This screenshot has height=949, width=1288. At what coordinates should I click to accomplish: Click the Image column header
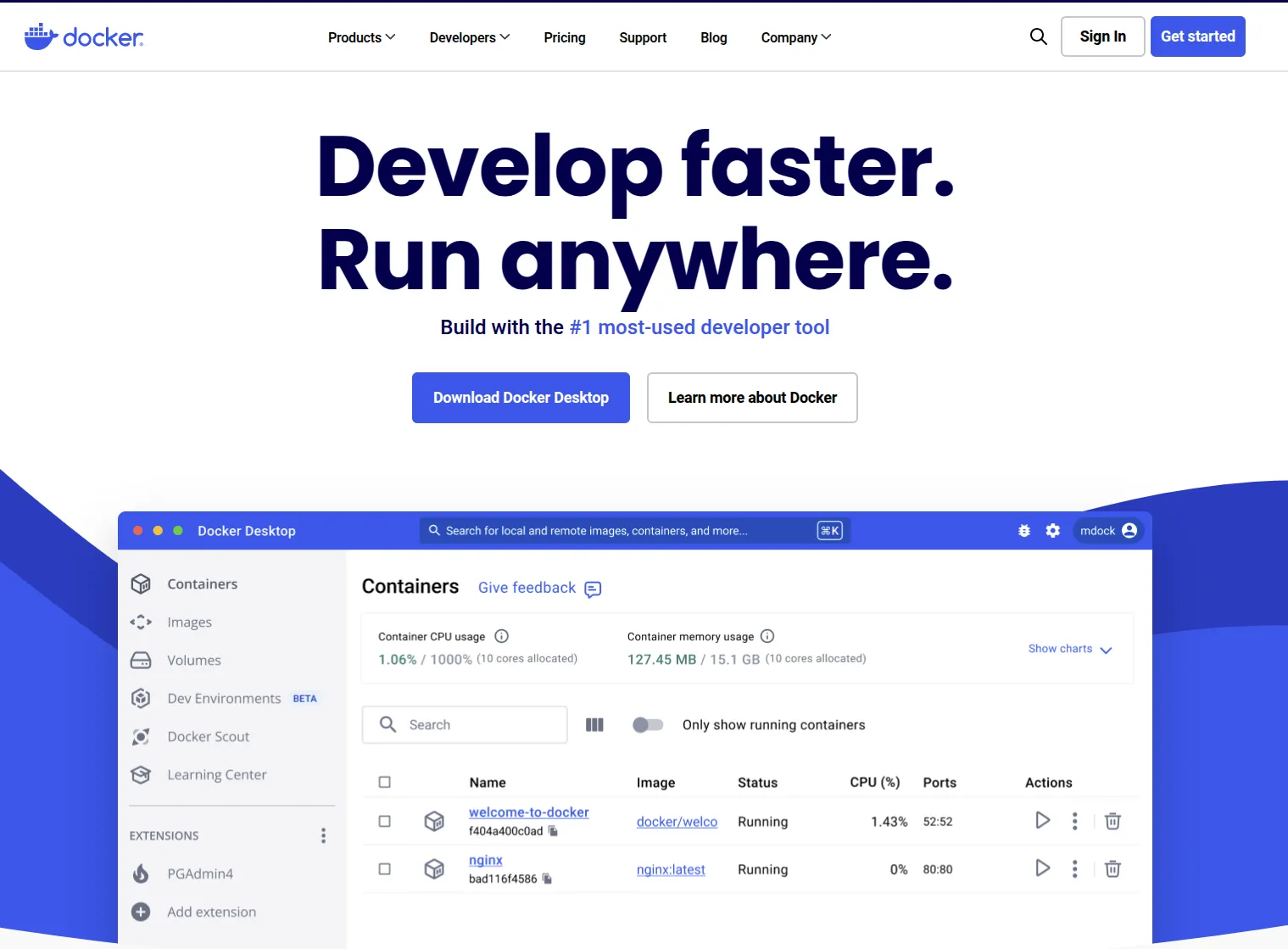pyautogui.click(x=656, y=783)
